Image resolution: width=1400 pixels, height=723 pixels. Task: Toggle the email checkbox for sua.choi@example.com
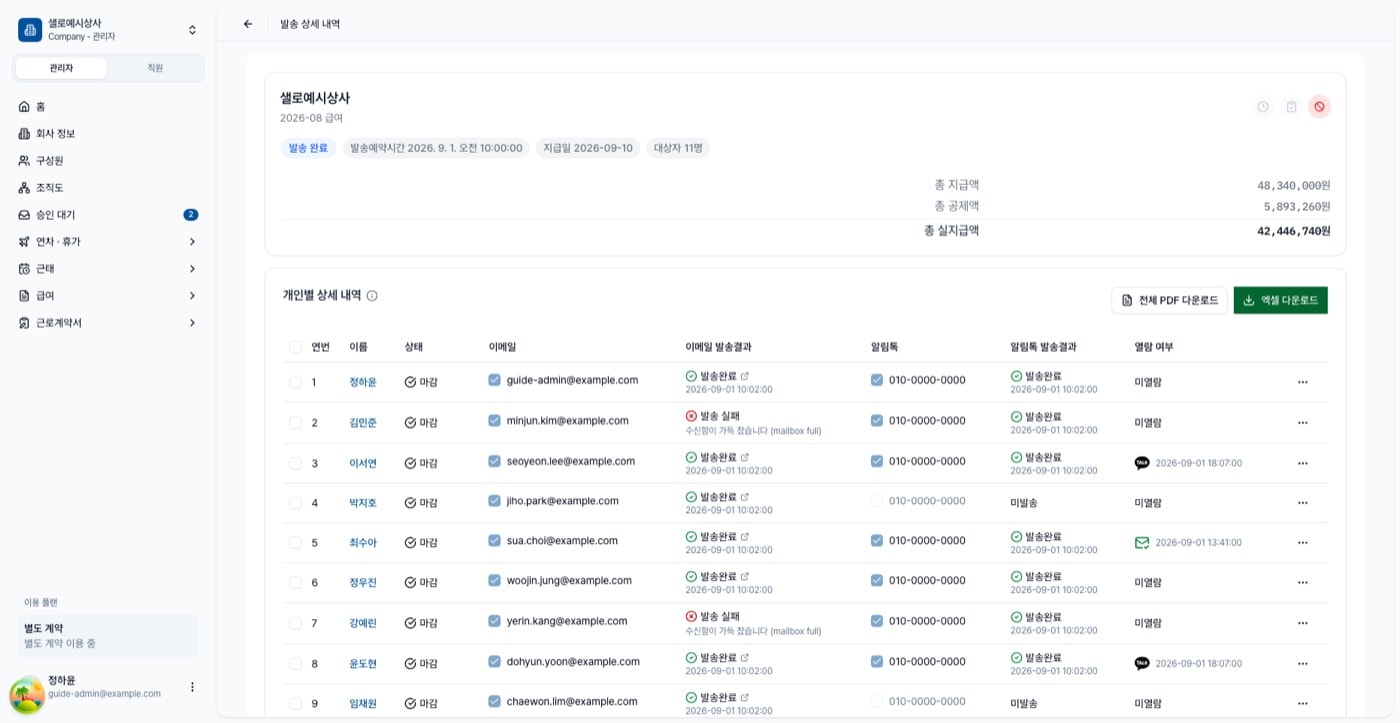pos(494,541)
